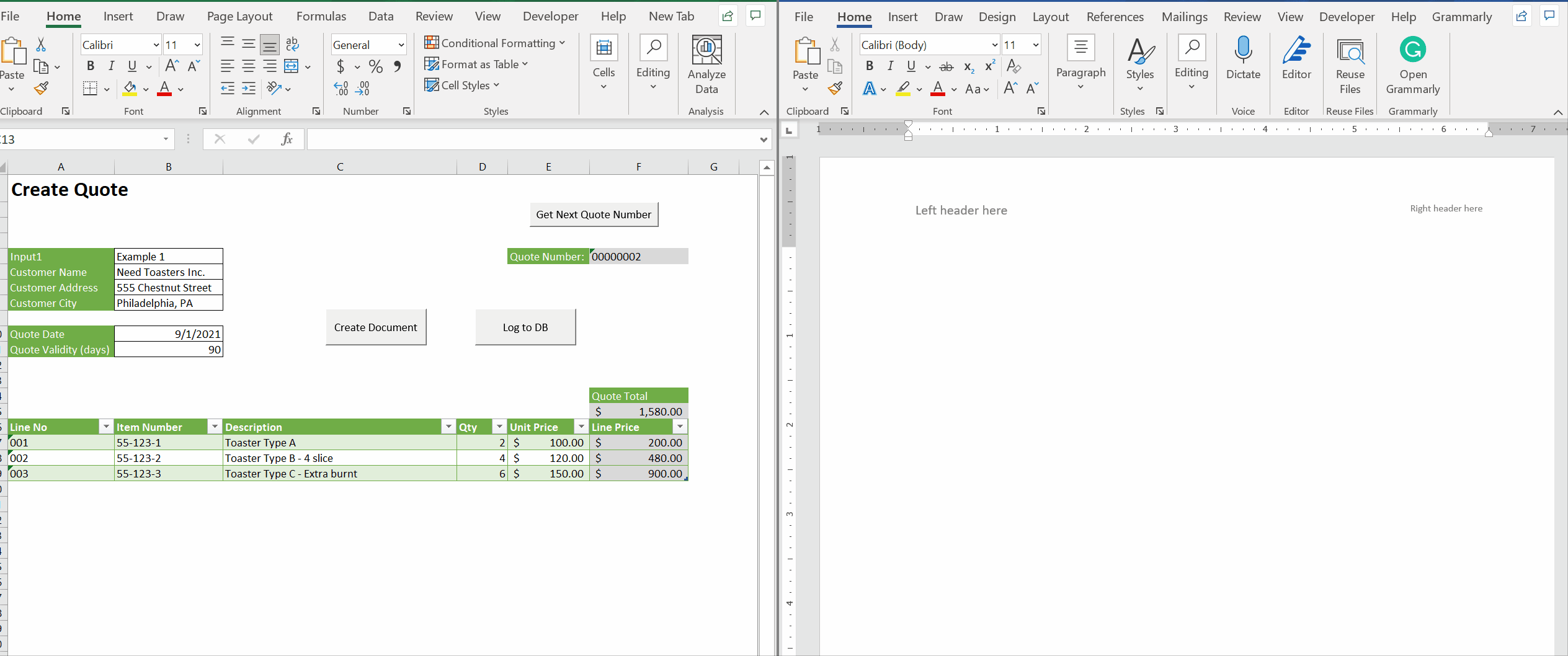The image size is (1568, 656).
Task: Toggle strikethrough in Word
Action: (947, 66)
